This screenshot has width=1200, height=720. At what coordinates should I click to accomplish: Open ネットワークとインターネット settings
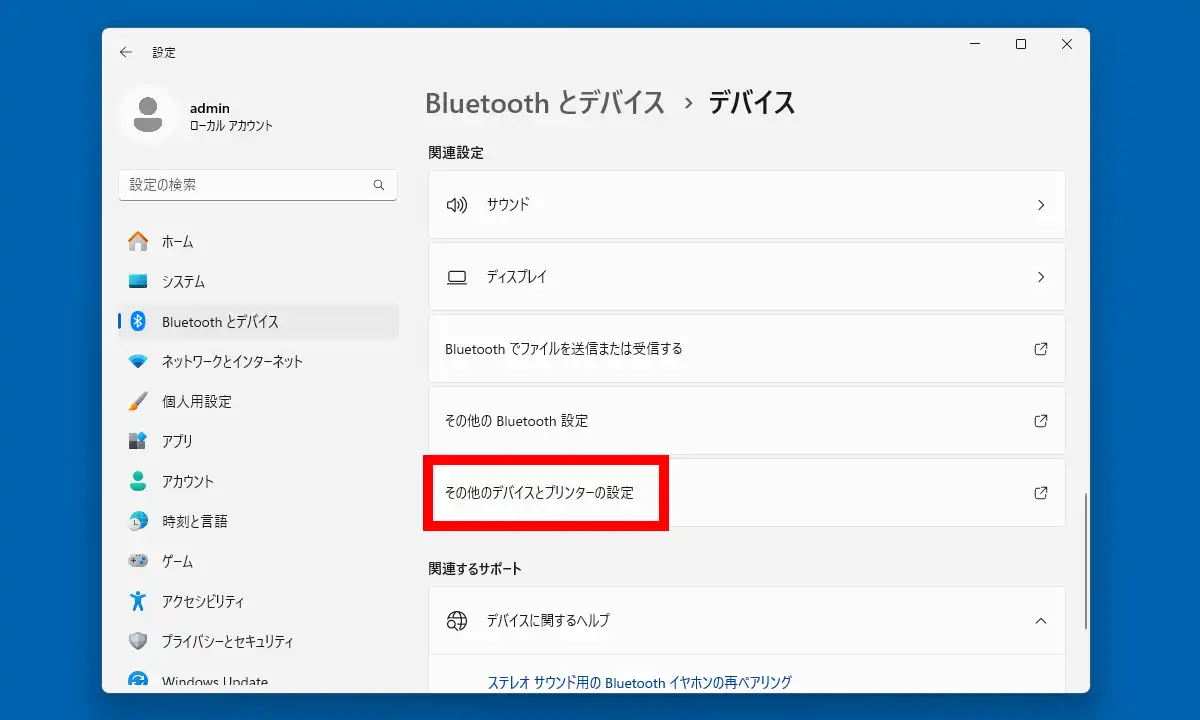[x=258, y=361]
